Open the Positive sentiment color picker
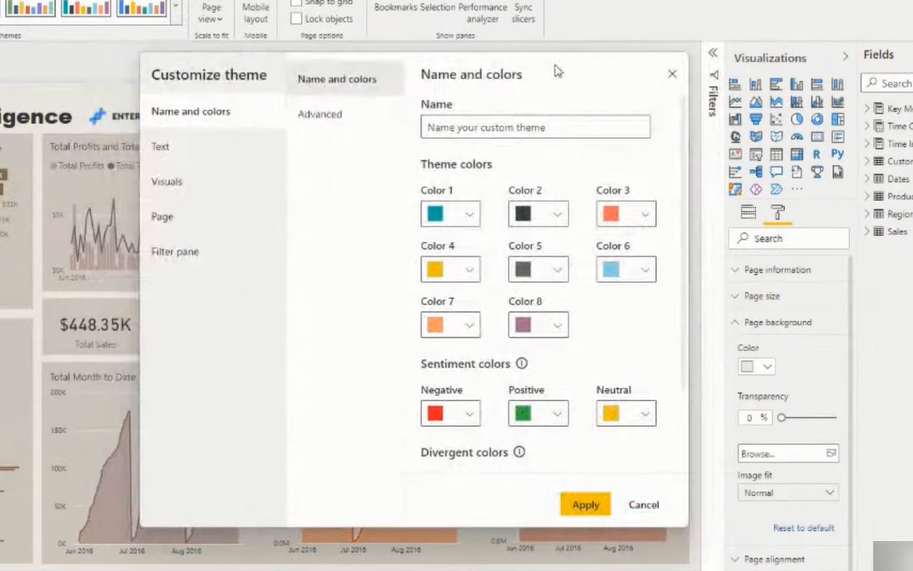The image size is (913, 571). (x=538, y=413)
